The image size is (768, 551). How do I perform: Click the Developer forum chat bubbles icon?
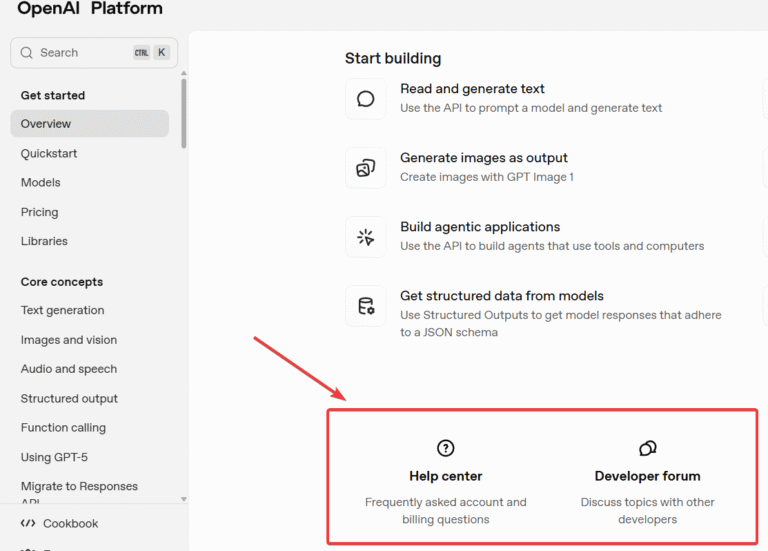pos(648,448)
